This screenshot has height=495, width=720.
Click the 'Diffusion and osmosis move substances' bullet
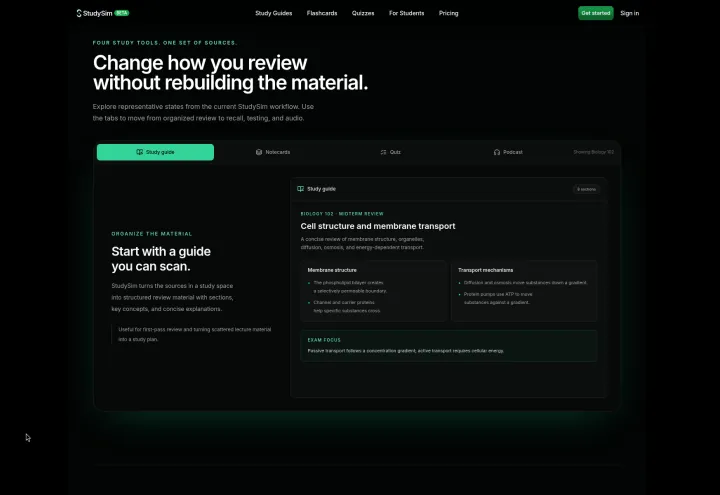(525, 282)
